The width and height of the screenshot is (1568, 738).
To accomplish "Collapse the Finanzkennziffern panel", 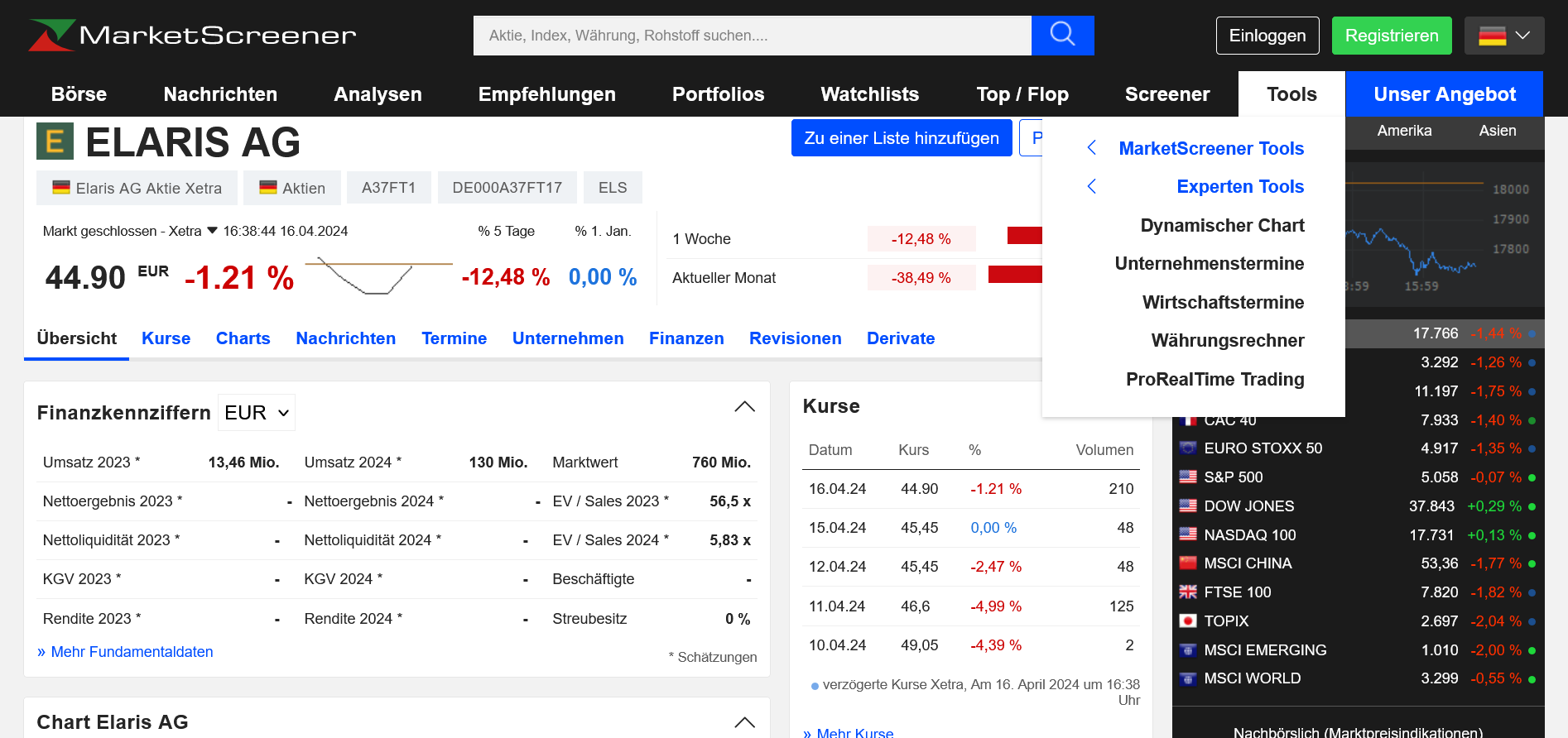I will tap(744, 406).
